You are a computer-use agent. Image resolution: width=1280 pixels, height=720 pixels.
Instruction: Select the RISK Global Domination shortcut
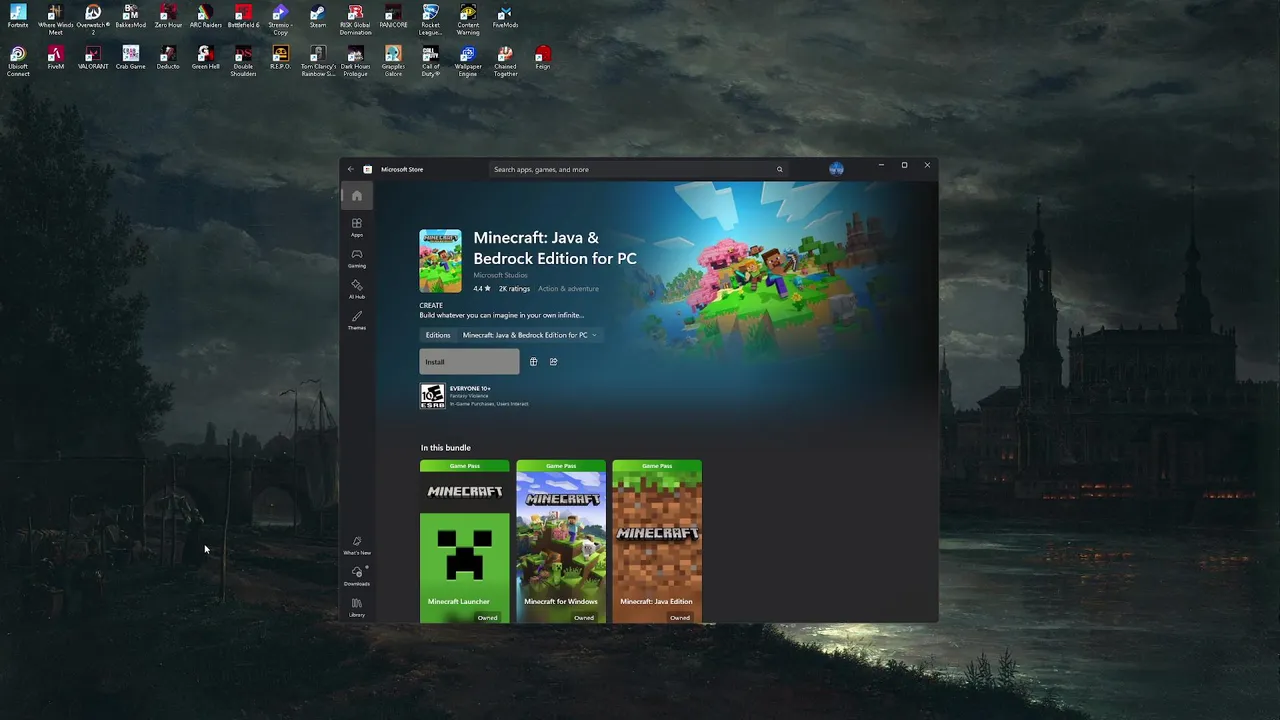[x=355, y=20]
